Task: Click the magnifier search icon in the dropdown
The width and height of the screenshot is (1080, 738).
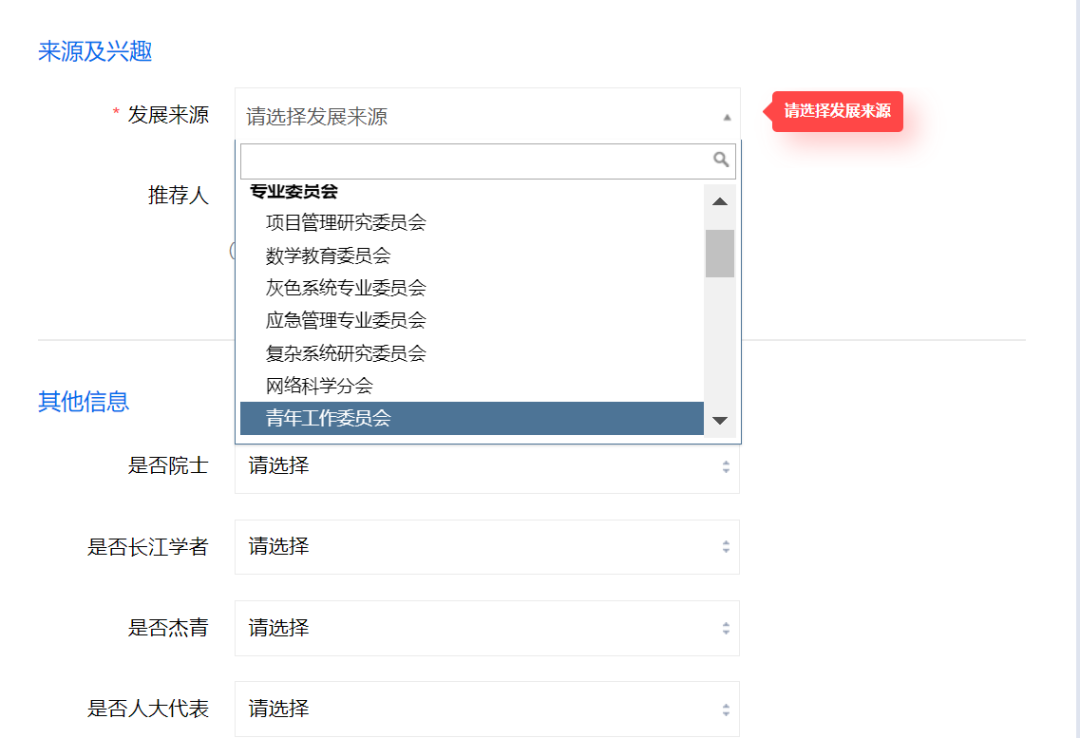Action: tap(722, 160)
